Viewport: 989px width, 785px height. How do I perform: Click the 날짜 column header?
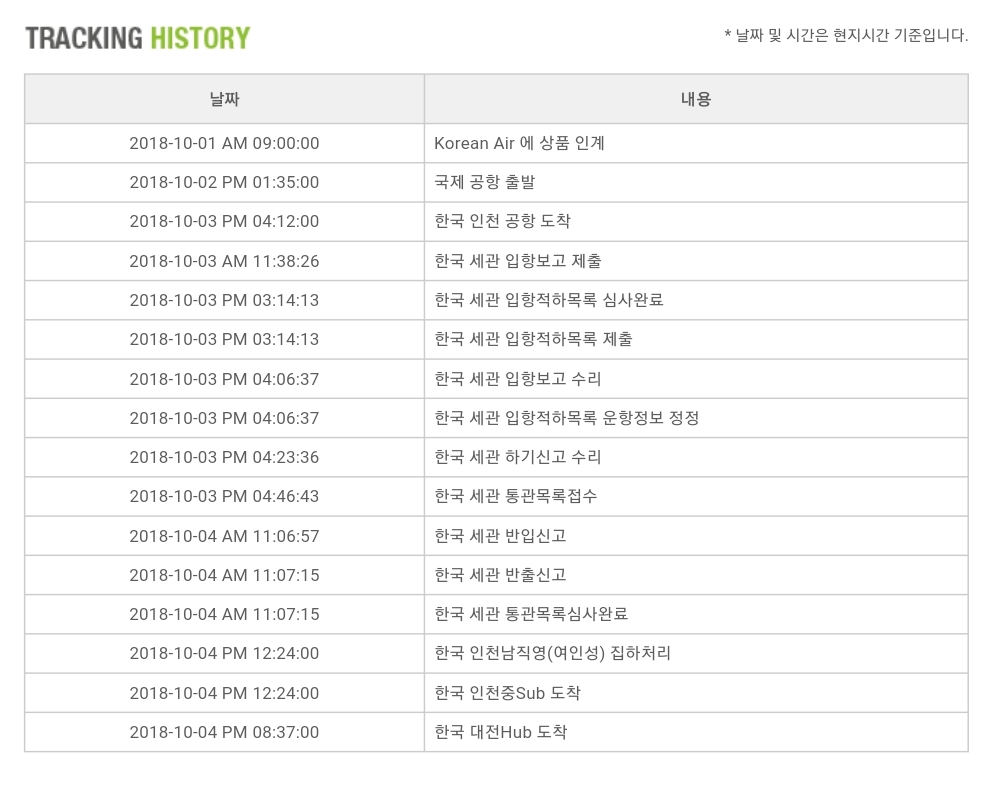(224, 99)
